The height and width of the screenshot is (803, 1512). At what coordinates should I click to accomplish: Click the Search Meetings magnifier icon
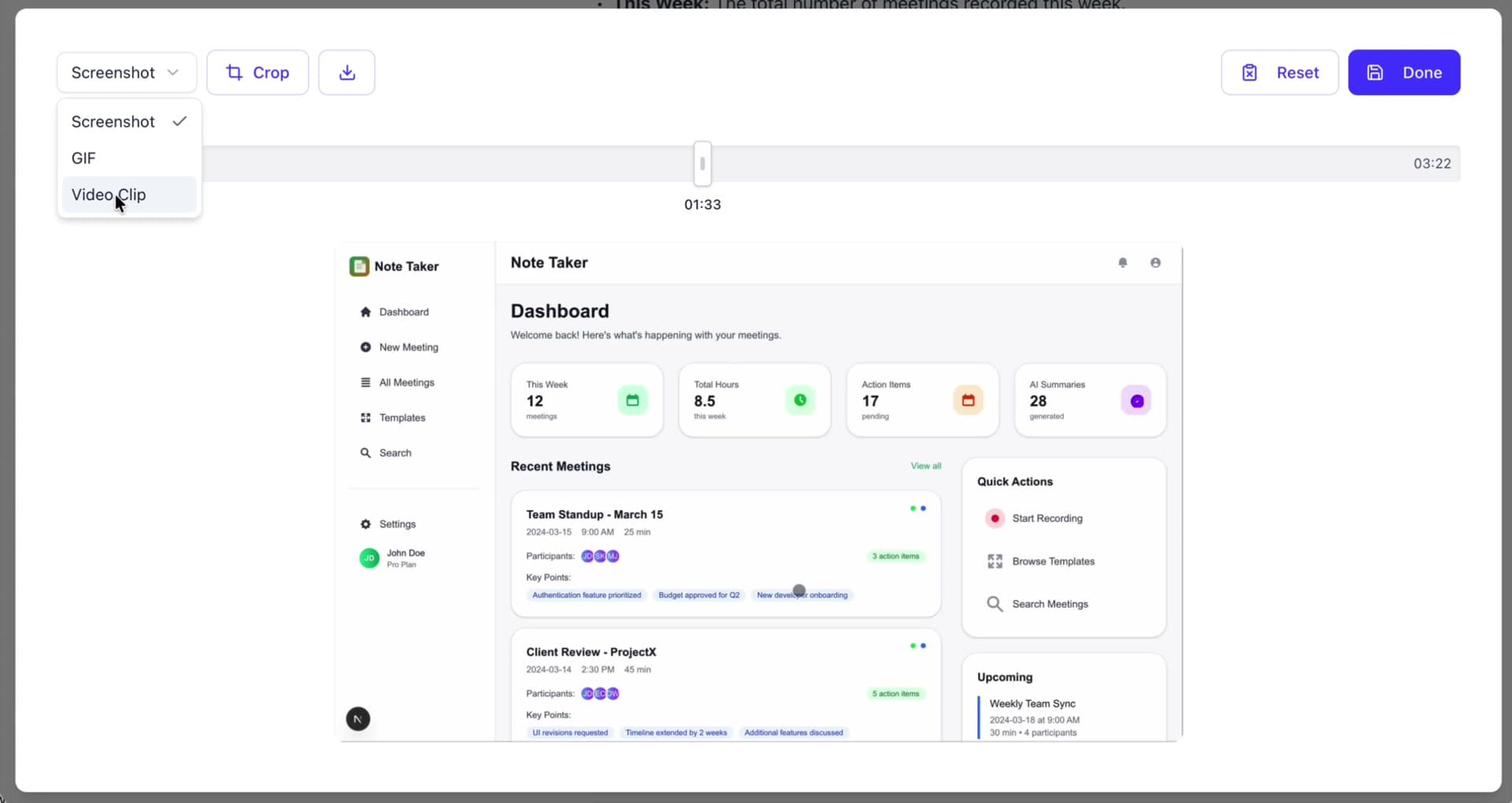[x=995, y=604]
